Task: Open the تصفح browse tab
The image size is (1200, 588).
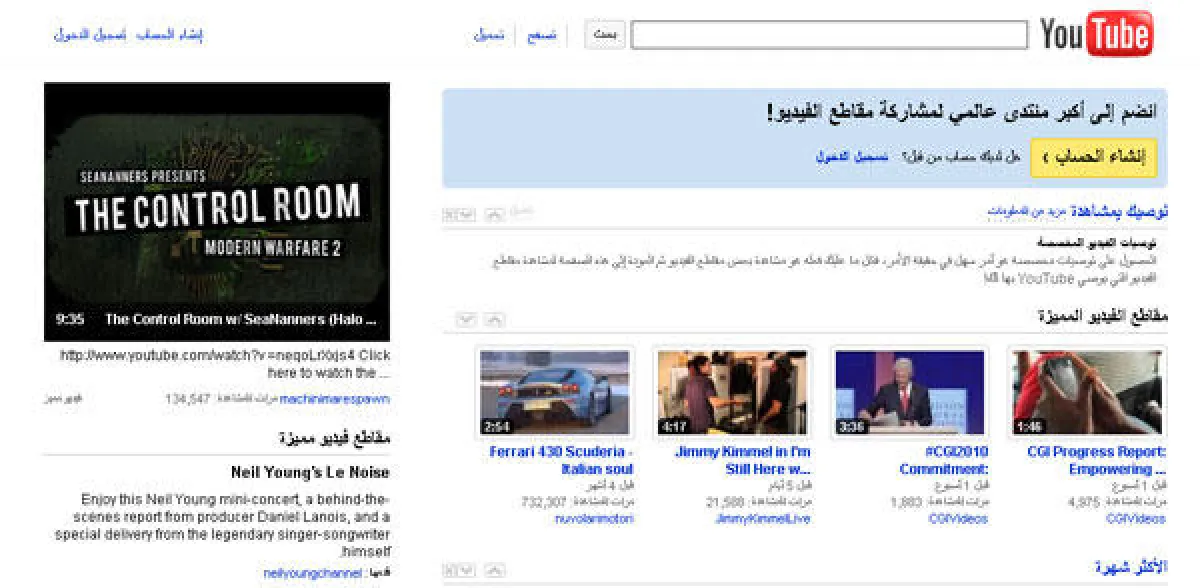Action: (542, 35)
